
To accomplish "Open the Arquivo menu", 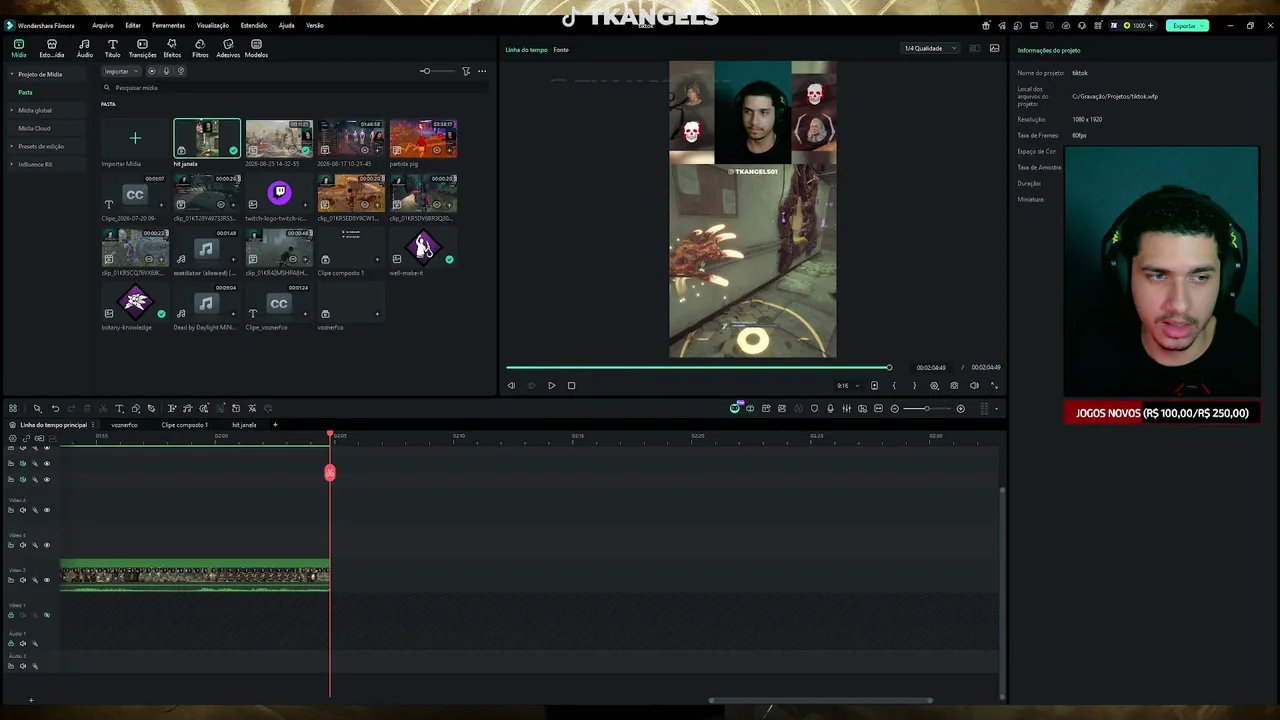I will coord(103,25).
